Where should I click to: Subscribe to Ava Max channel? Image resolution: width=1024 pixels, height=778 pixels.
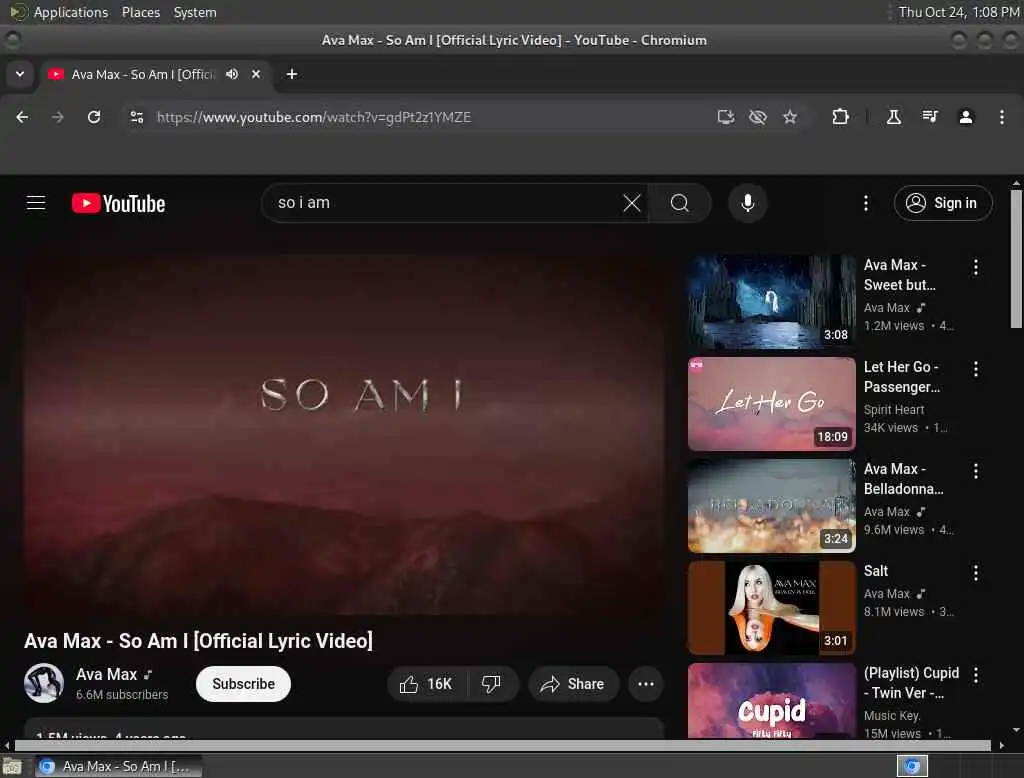pos(243,684)
